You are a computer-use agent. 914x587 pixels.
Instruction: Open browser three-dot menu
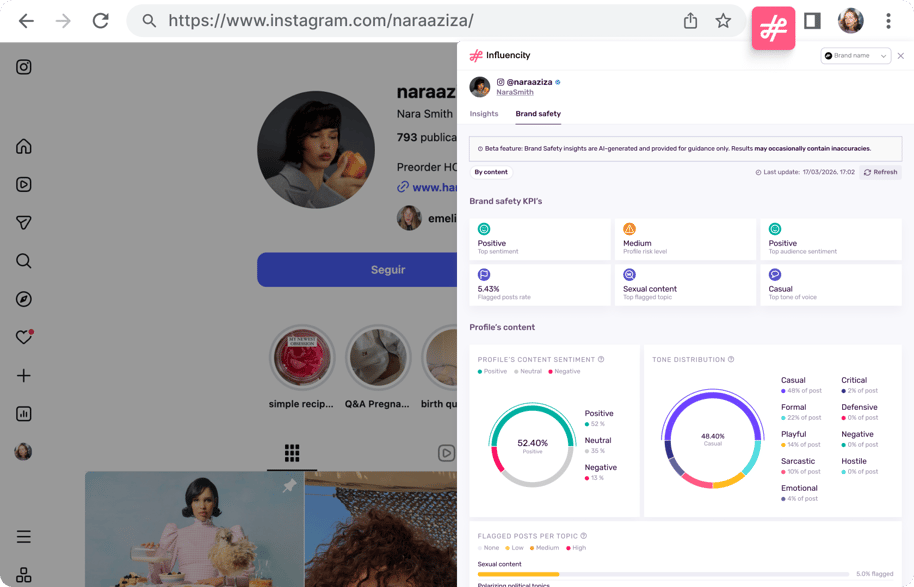pos(888,21)
